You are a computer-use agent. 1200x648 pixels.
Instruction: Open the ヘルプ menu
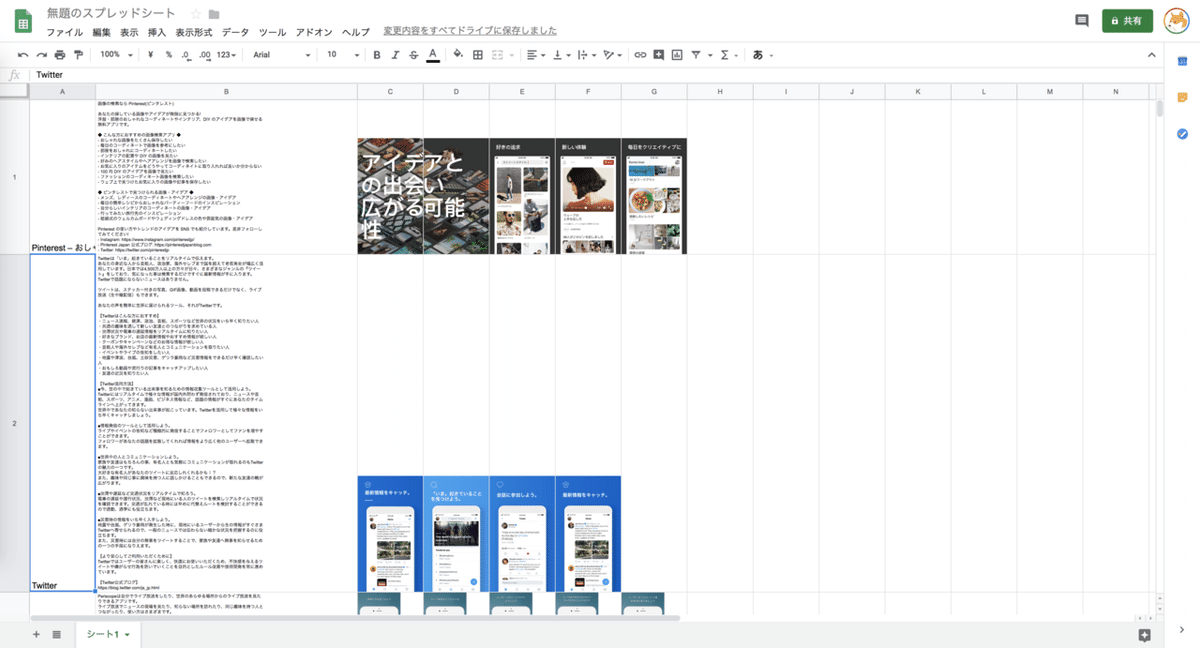(355, 32)
